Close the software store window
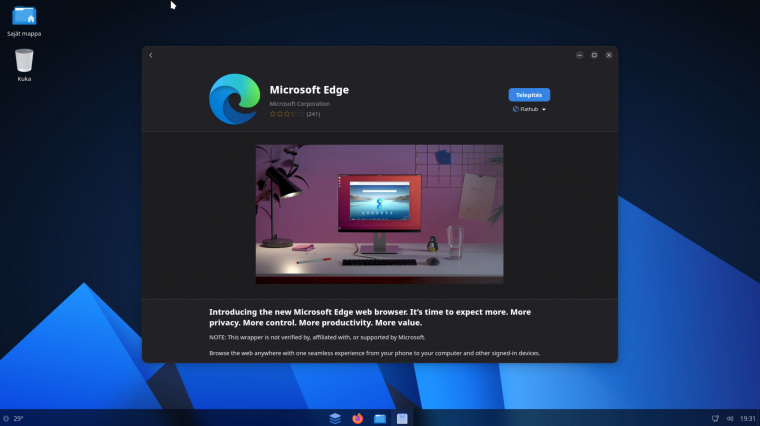The width and height of the screenshot is (760, 426). [x=609, y=55]
